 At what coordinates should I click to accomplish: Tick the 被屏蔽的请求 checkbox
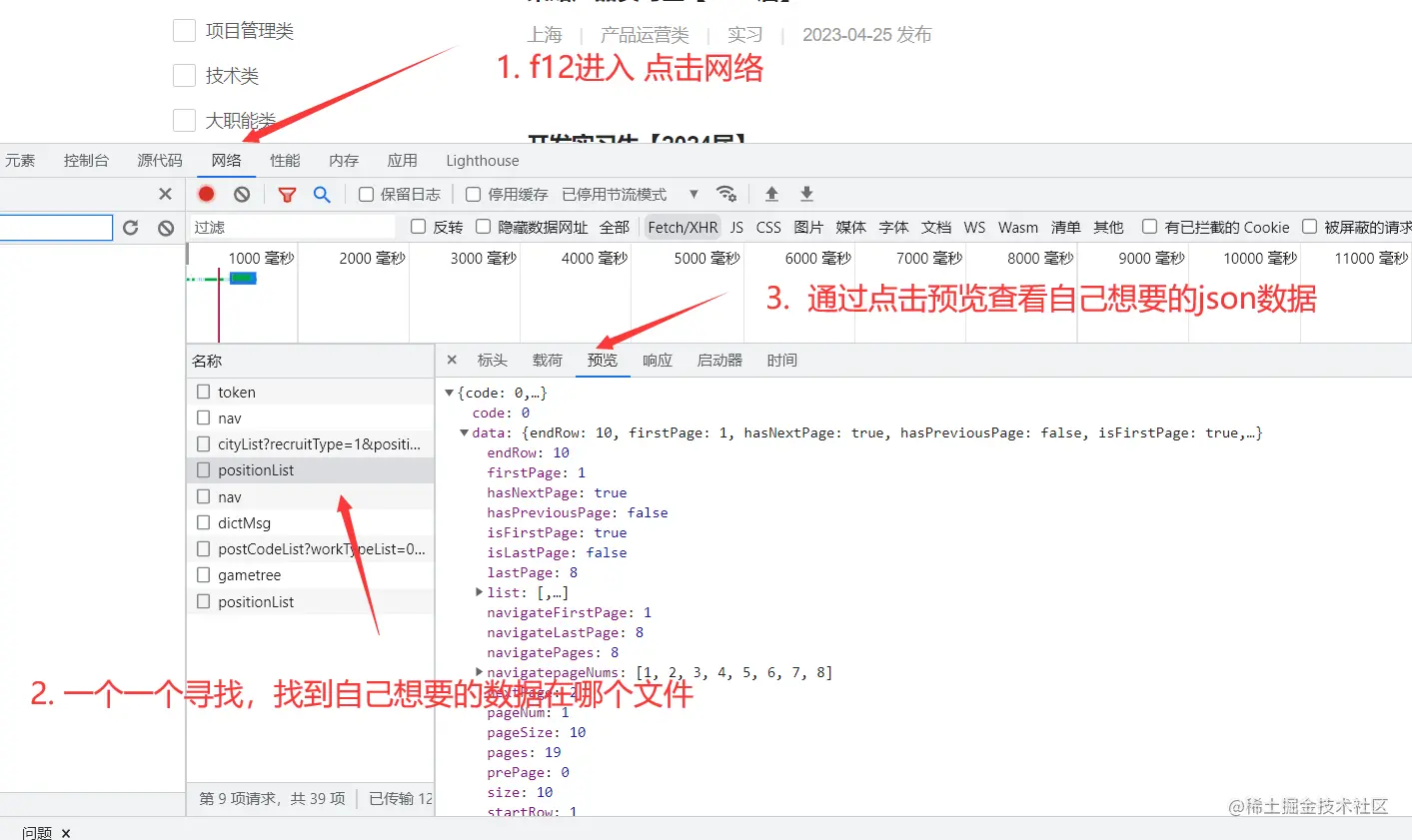click(1310, 227)
